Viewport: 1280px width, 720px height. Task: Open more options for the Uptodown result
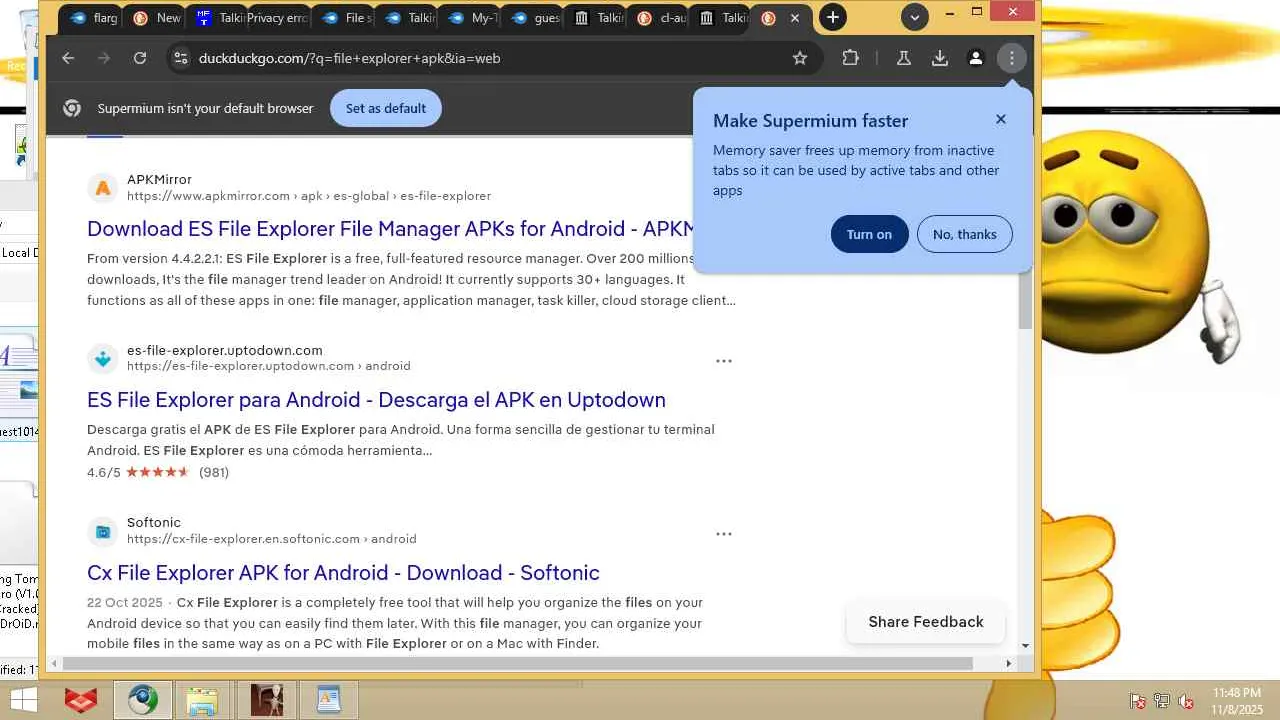point(724,361)
